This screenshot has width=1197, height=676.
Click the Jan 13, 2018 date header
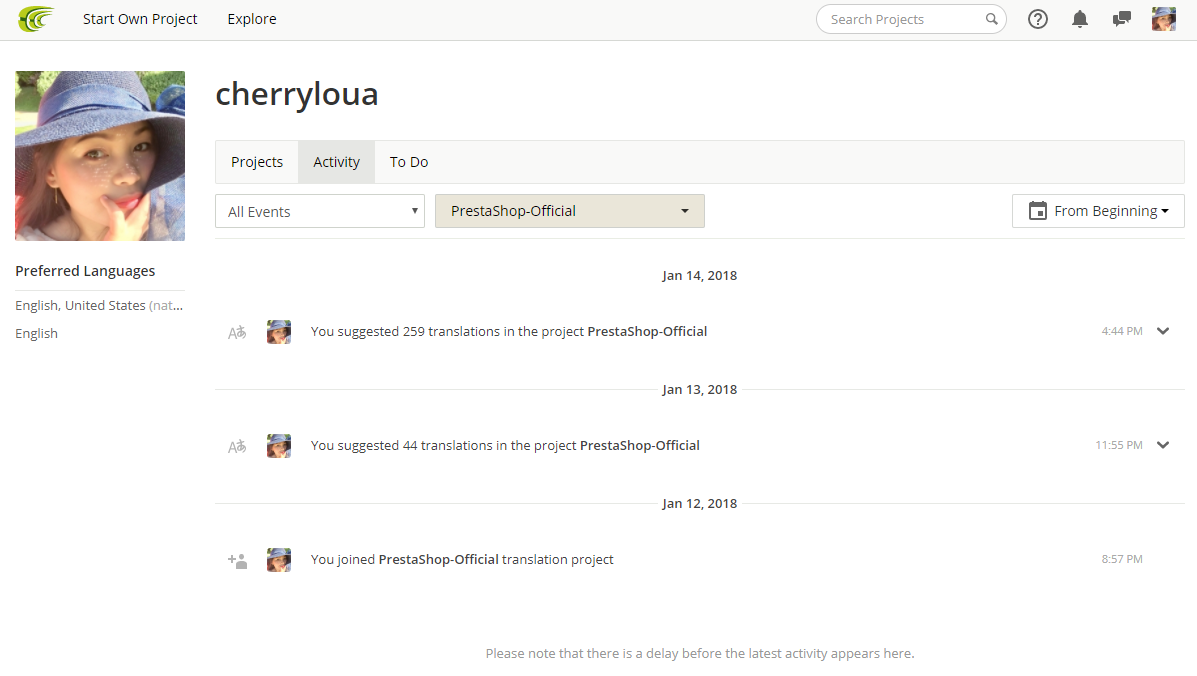[699, 389]
